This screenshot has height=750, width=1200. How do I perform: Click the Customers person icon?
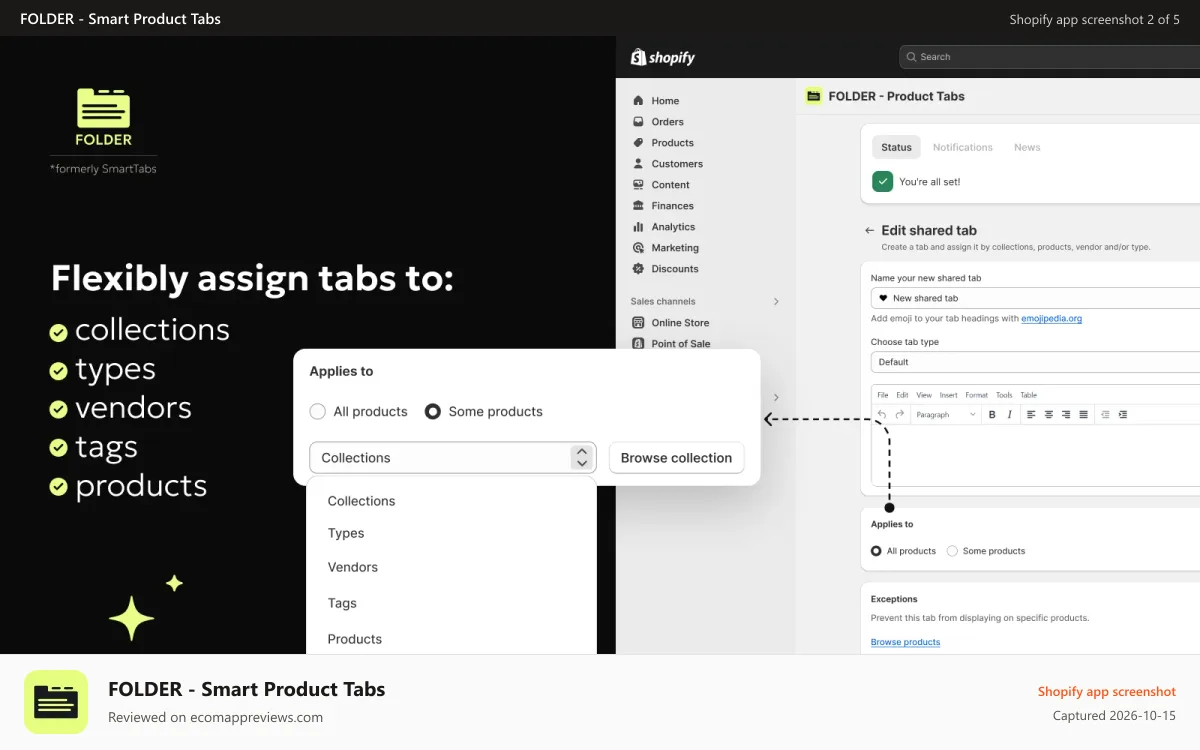[638, 164]
